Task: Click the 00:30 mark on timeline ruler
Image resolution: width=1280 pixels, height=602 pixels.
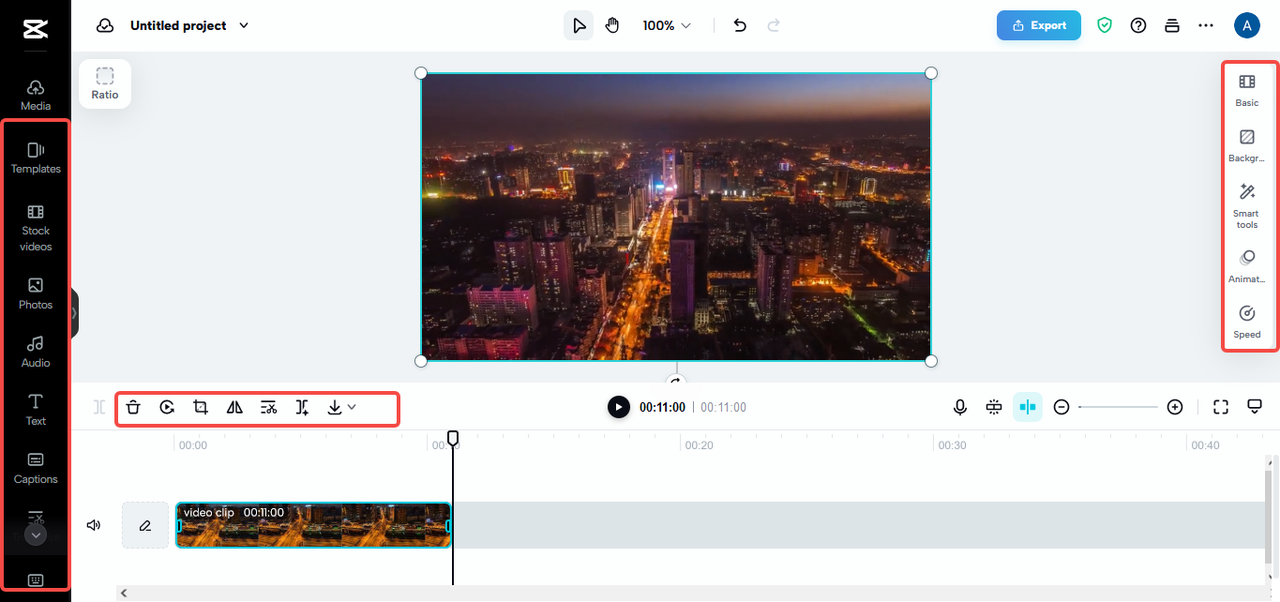Action: tap(952, 446)
